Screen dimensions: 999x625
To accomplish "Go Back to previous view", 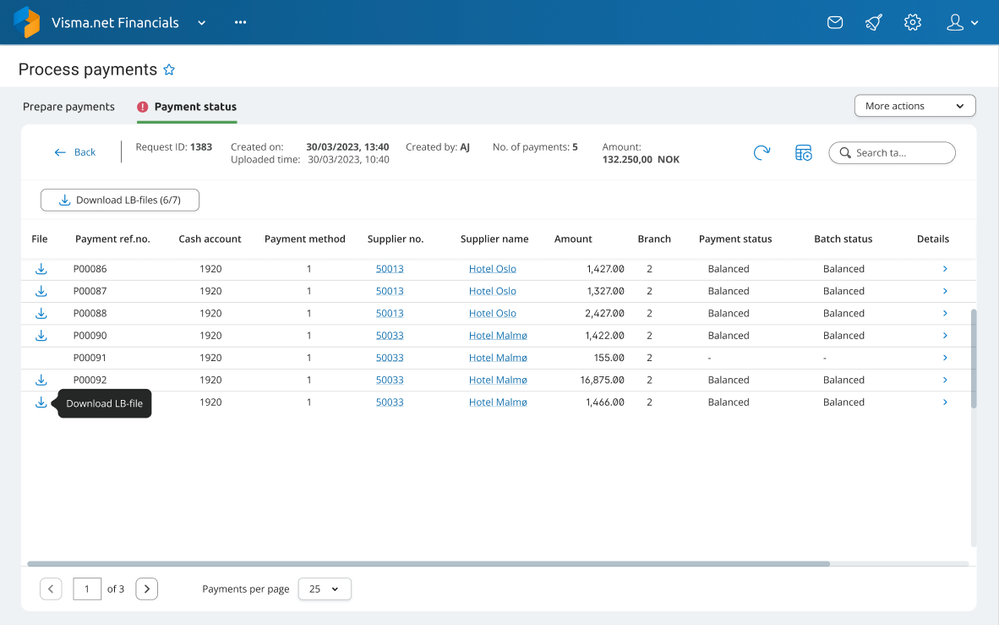I will click(x=75, y=152).
